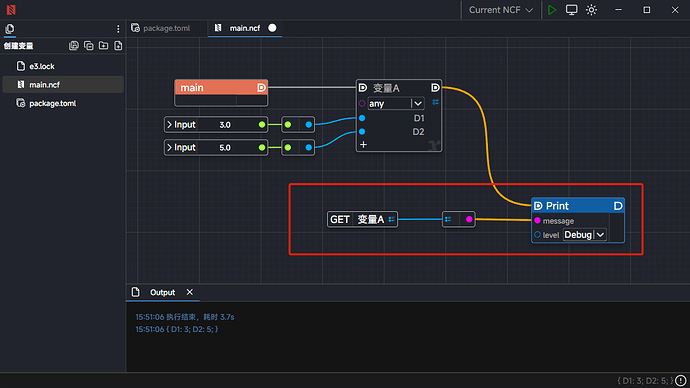690x388 pixels.
Task: Click the green output port of the Input 5.0 node
Action: tap(262, 147)
